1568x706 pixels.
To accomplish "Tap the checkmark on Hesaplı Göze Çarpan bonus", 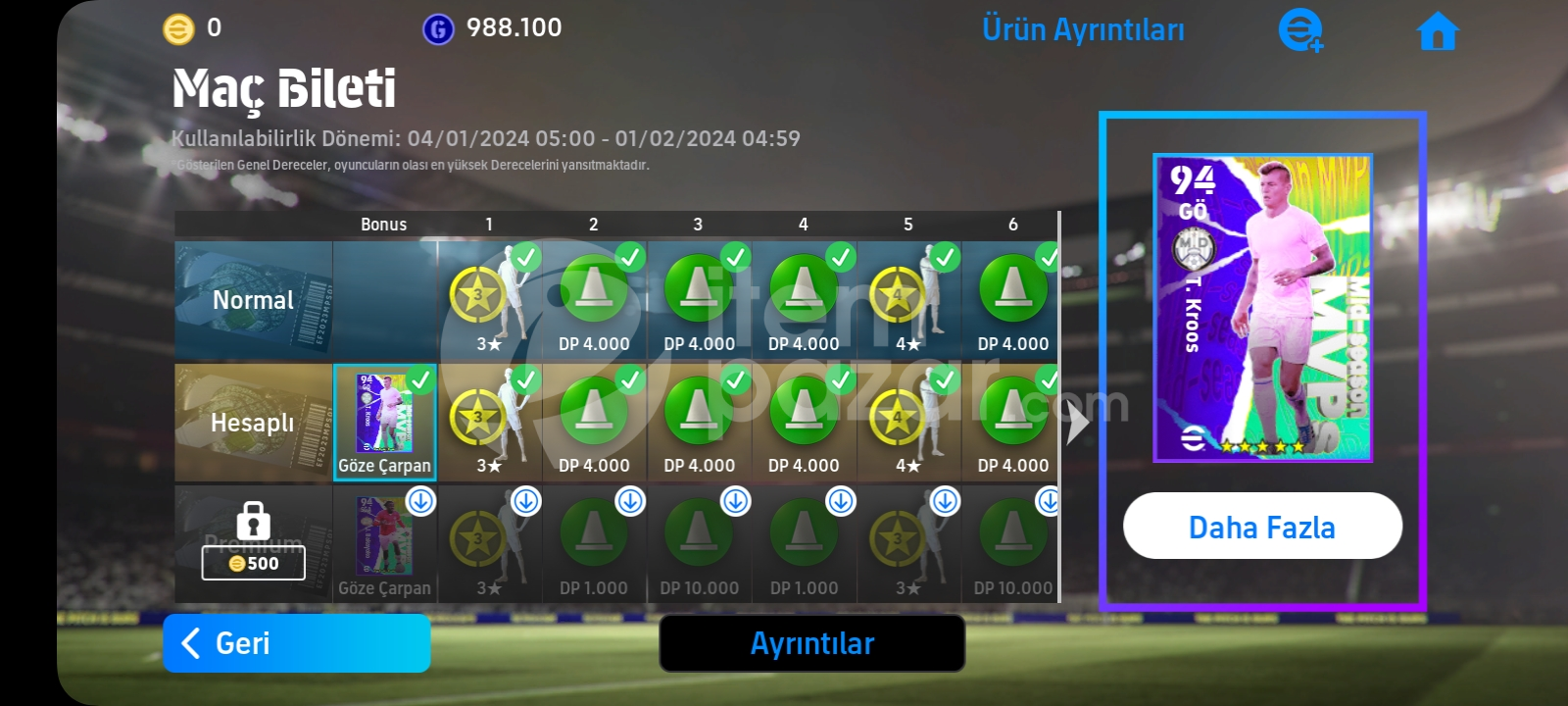I will point(420,380).
